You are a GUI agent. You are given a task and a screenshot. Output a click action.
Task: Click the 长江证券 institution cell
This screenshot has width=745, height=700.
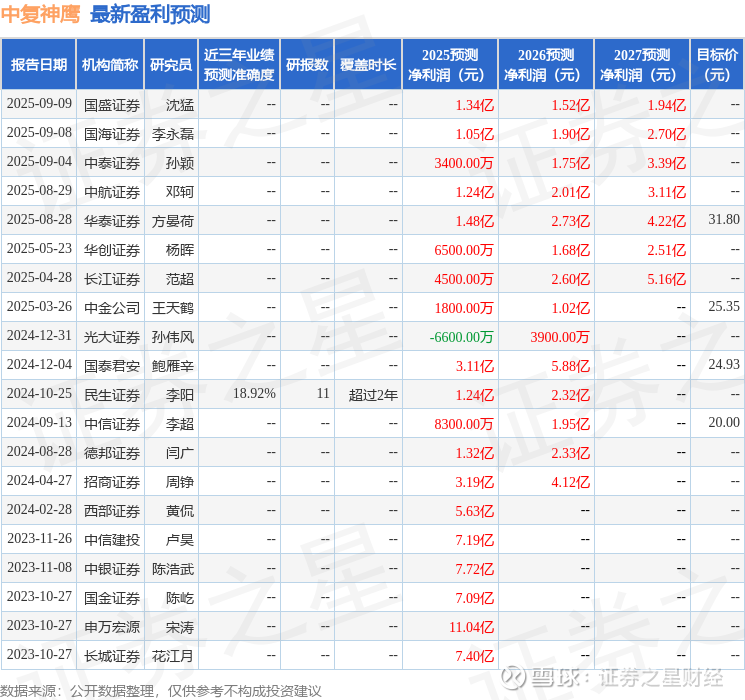point(112,279)
